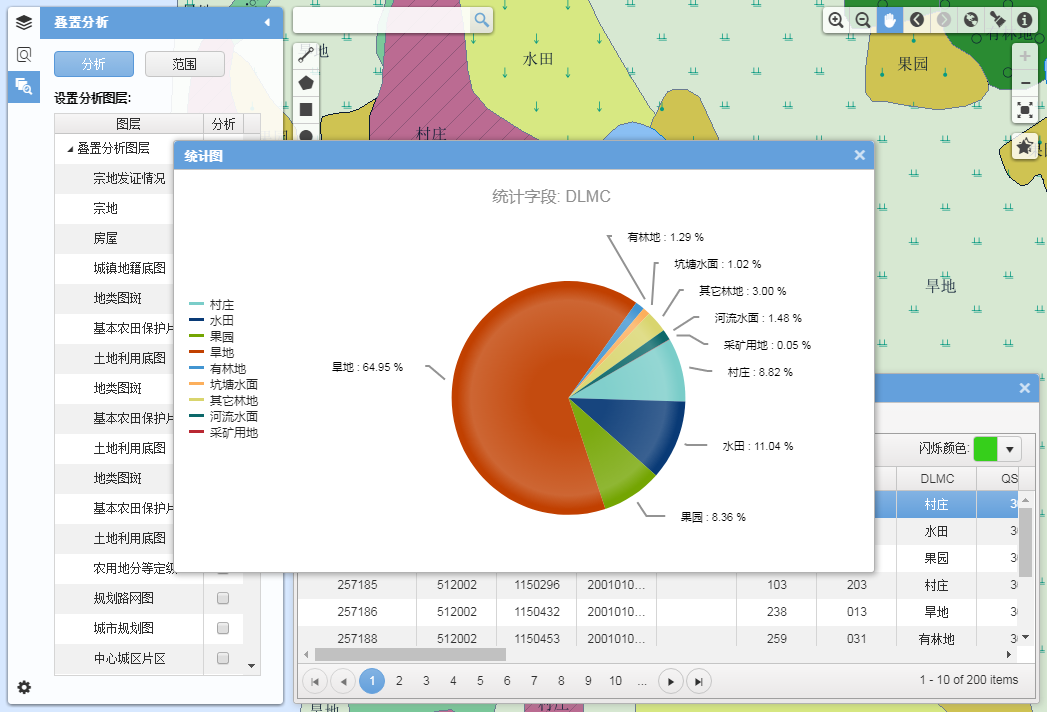Click layer list scroll down arrow

point(252,665)
